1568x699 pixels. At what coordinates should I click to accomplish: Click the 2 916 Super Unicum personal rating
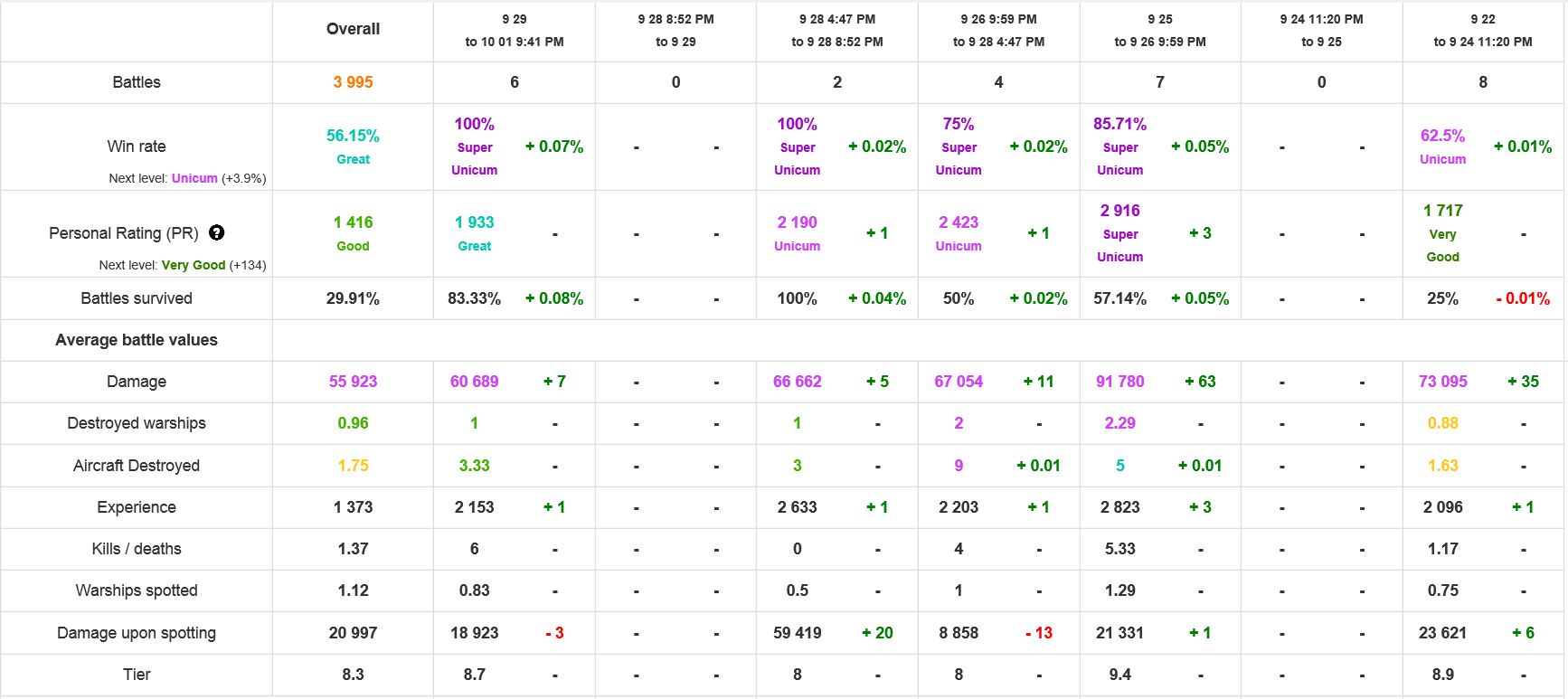tap(1119, 211)
